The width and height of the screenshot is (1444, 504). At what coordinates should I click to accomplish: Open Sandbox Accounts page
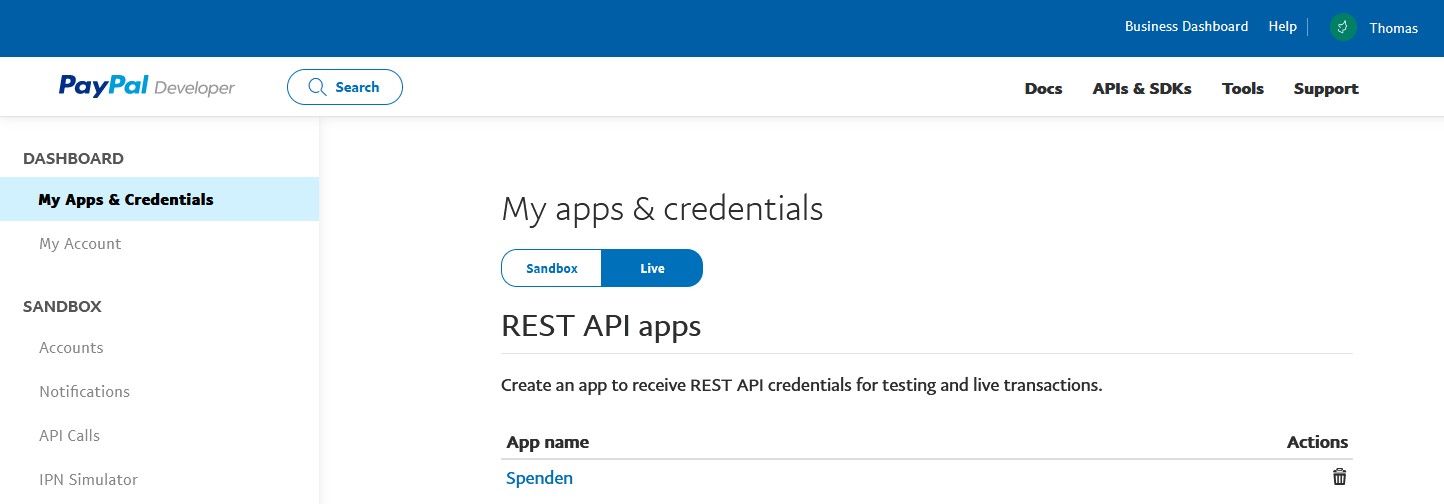tap(71, 347)
